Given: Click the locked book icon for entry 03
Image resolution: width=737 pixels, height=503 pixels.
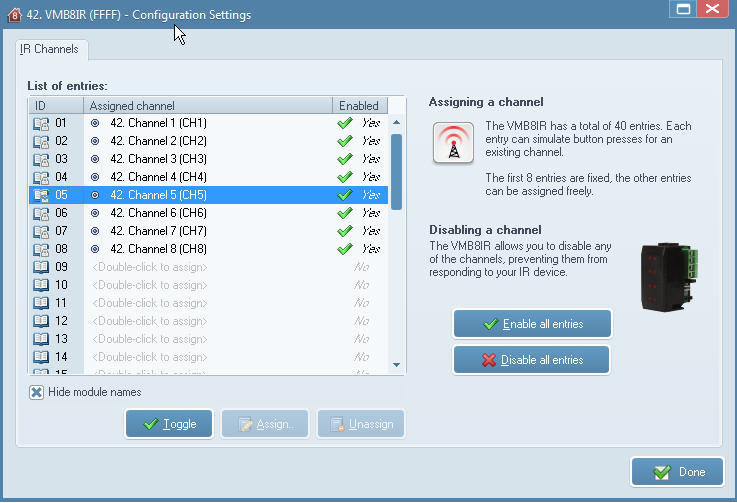Looking at the screenshot, I should (41, 160).
